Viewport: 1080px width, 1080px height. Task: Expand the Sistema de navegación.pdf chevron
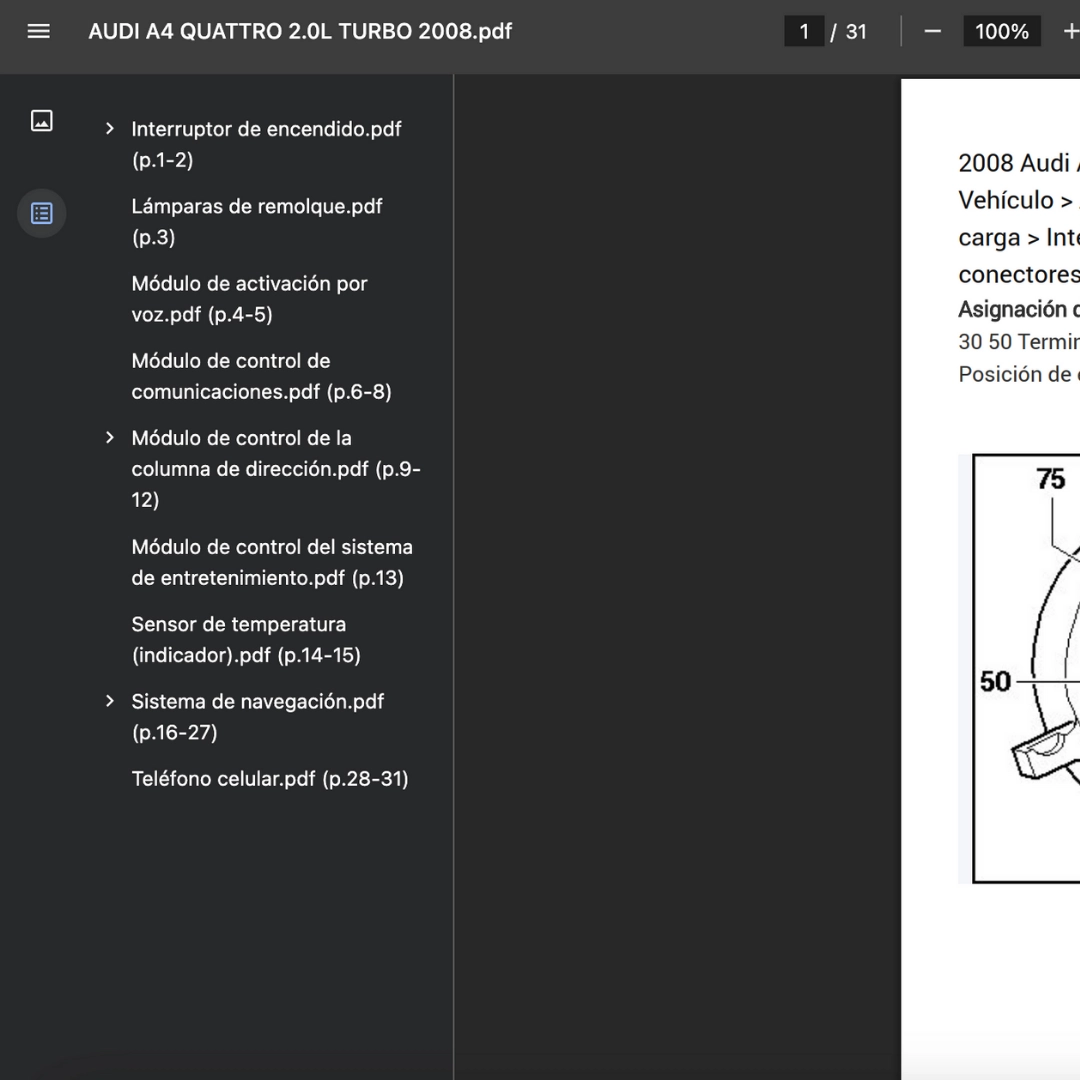pyautogui.click(x=110, y=701)
